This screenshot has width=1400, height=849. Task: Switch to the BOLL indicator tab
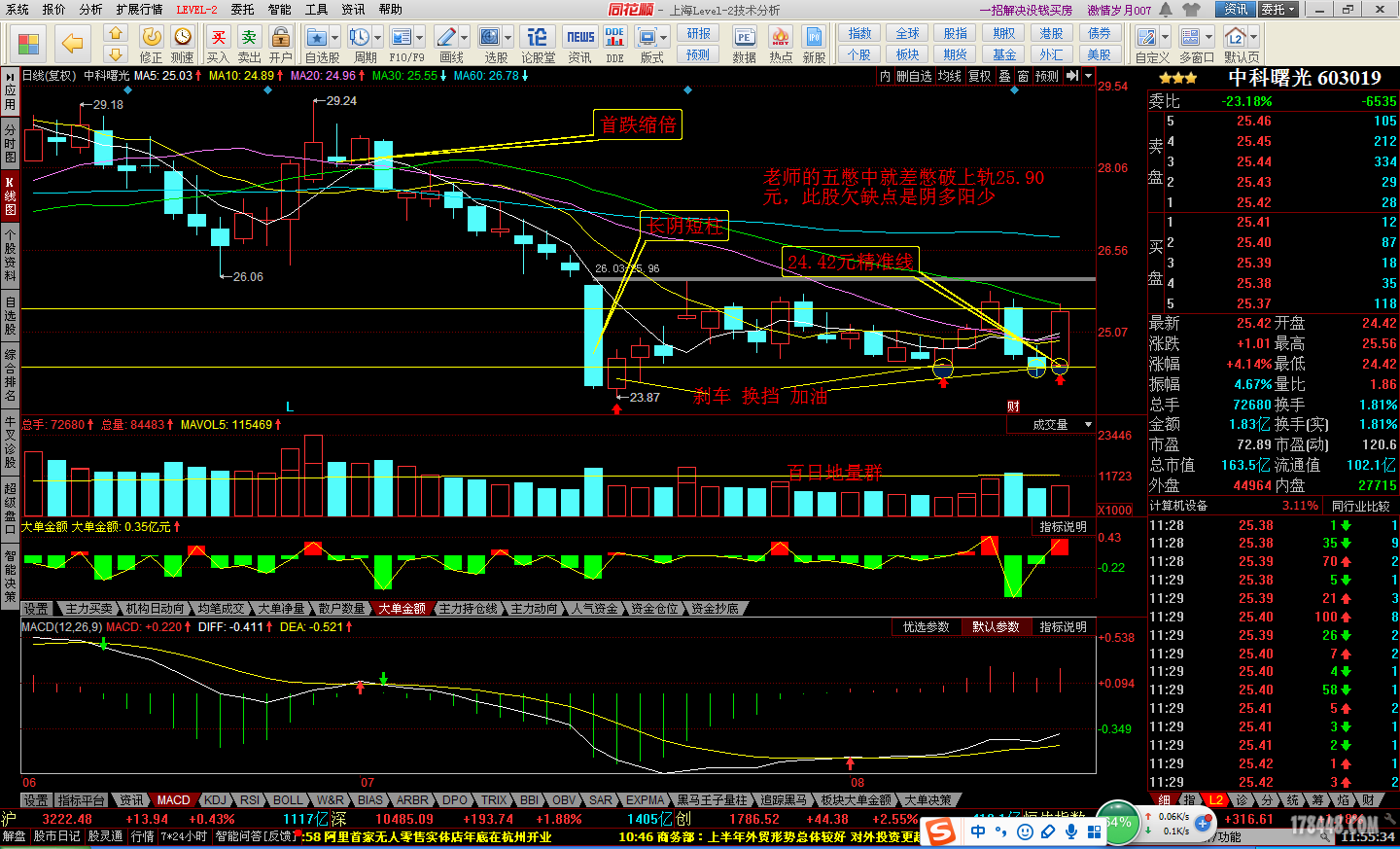click(x=289, y=800)
